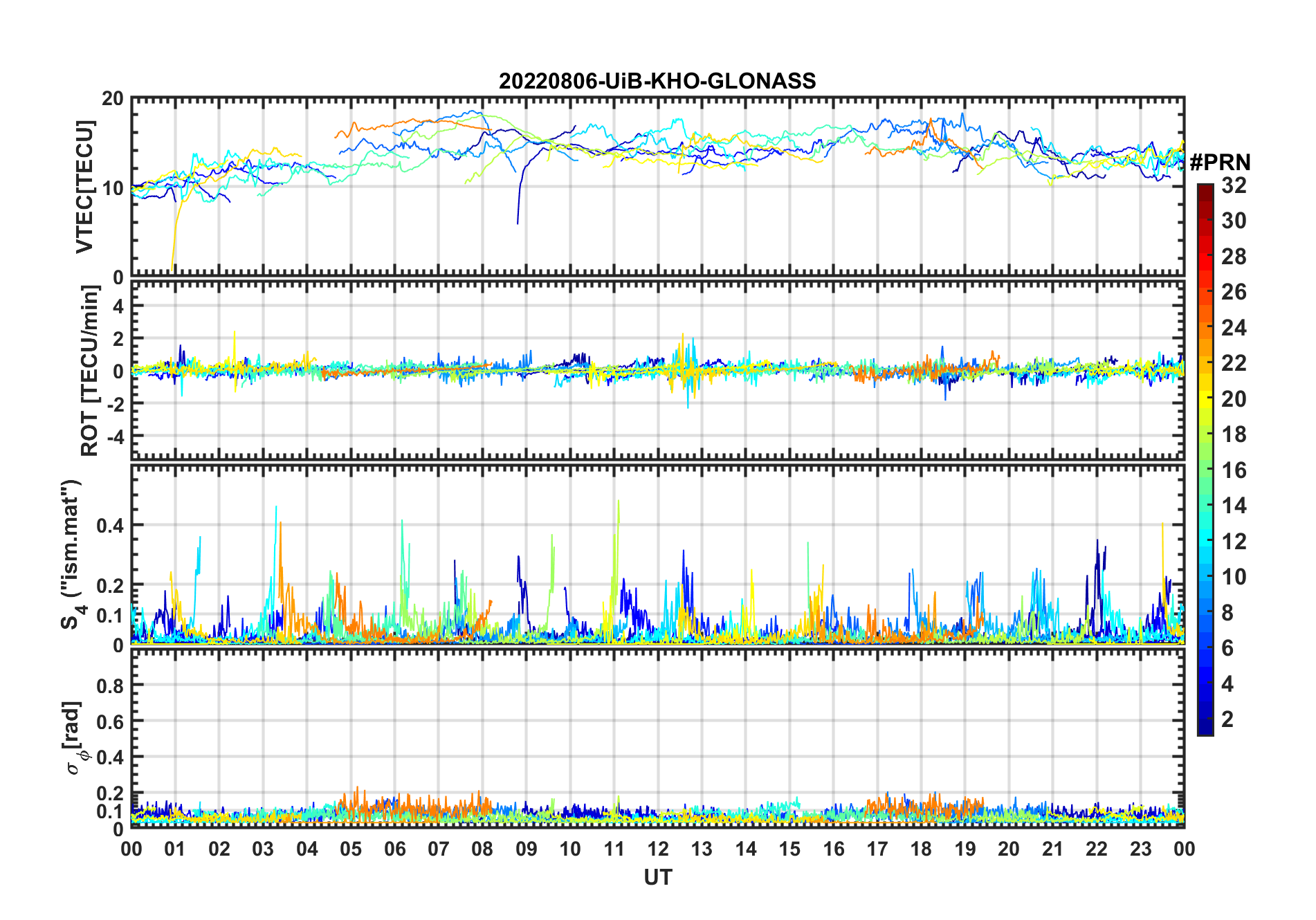Image resolution: width=1316 pixels, height=920 pixels.
Task: Click the UT x-axis label
Action: tap(658, 878)
